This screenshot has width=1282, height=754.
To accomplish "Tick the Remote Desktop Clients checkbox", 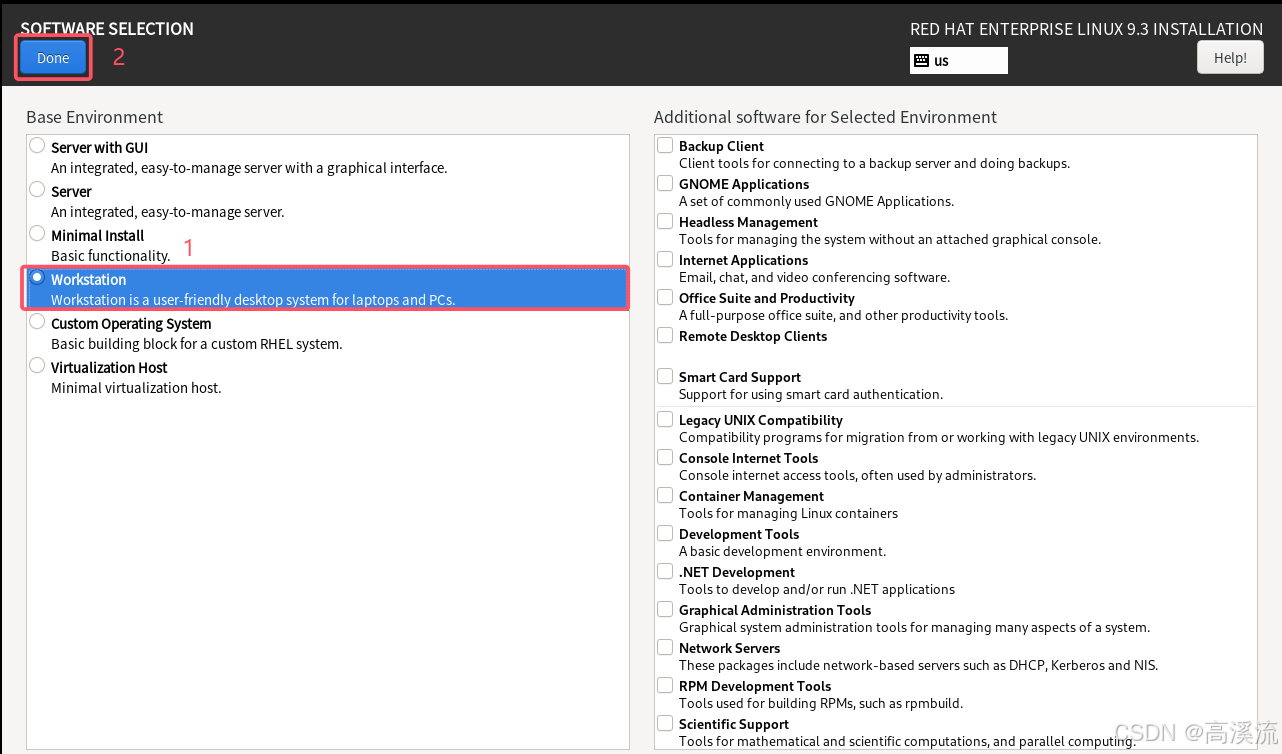I will [665, 335].
